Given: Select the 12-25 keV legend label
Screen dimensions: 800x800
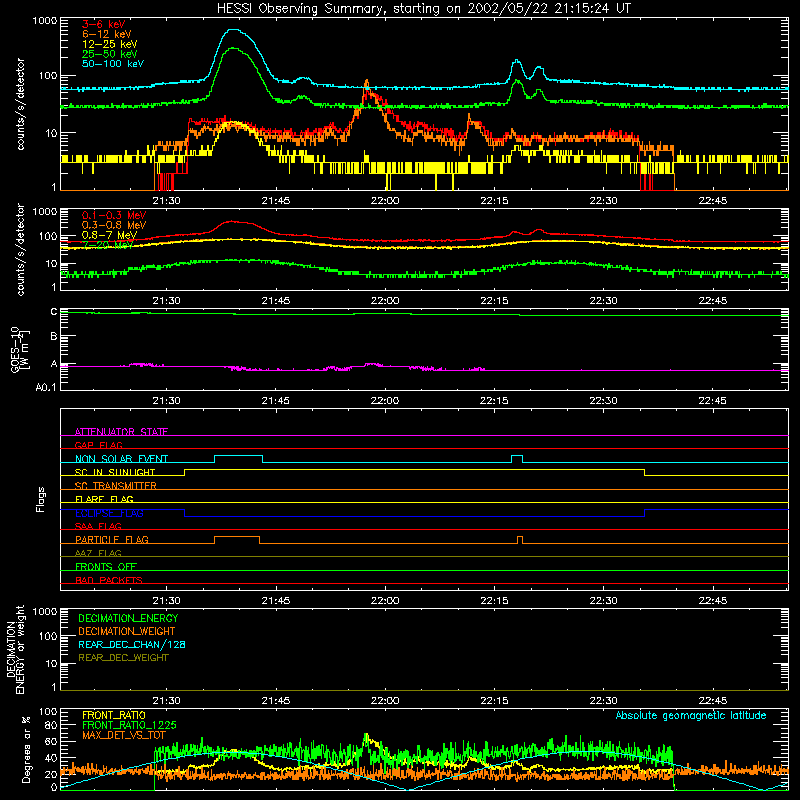Looking at the screenshot, I should (x=110, y=44).
